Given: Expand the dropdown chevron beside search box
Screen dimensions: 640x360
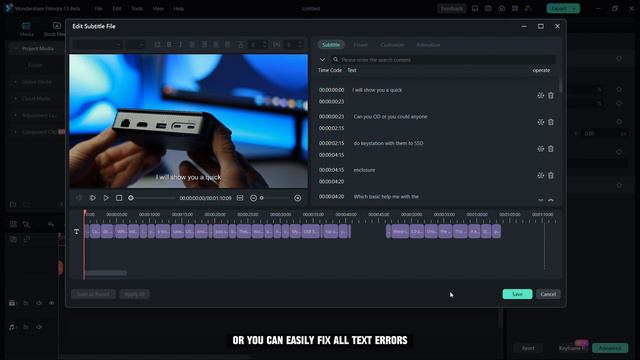Looking at the screenshot, I should coord(322,60).
